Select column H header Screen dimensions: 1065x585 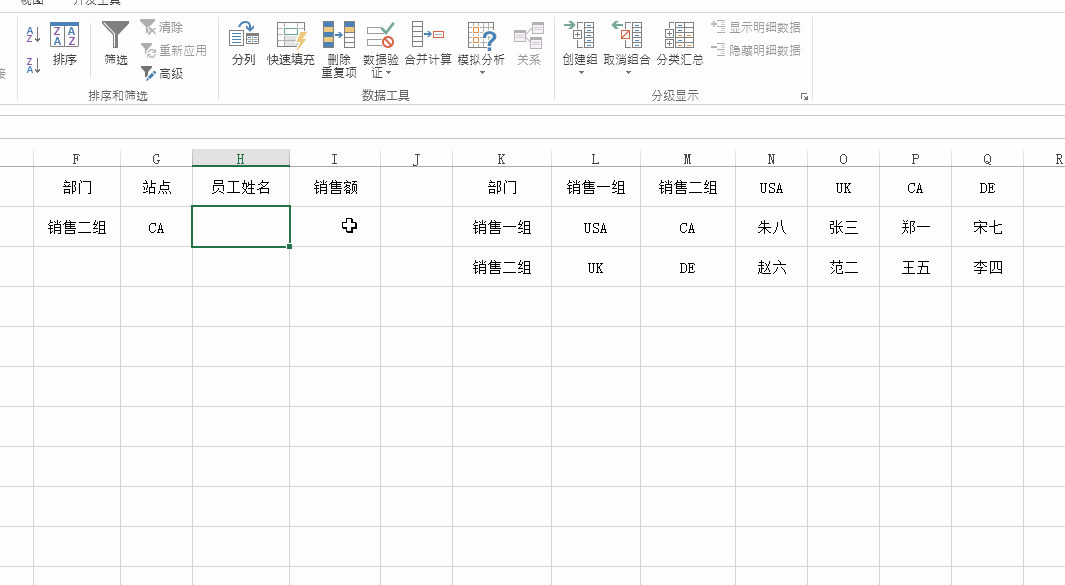pos(240,158)
